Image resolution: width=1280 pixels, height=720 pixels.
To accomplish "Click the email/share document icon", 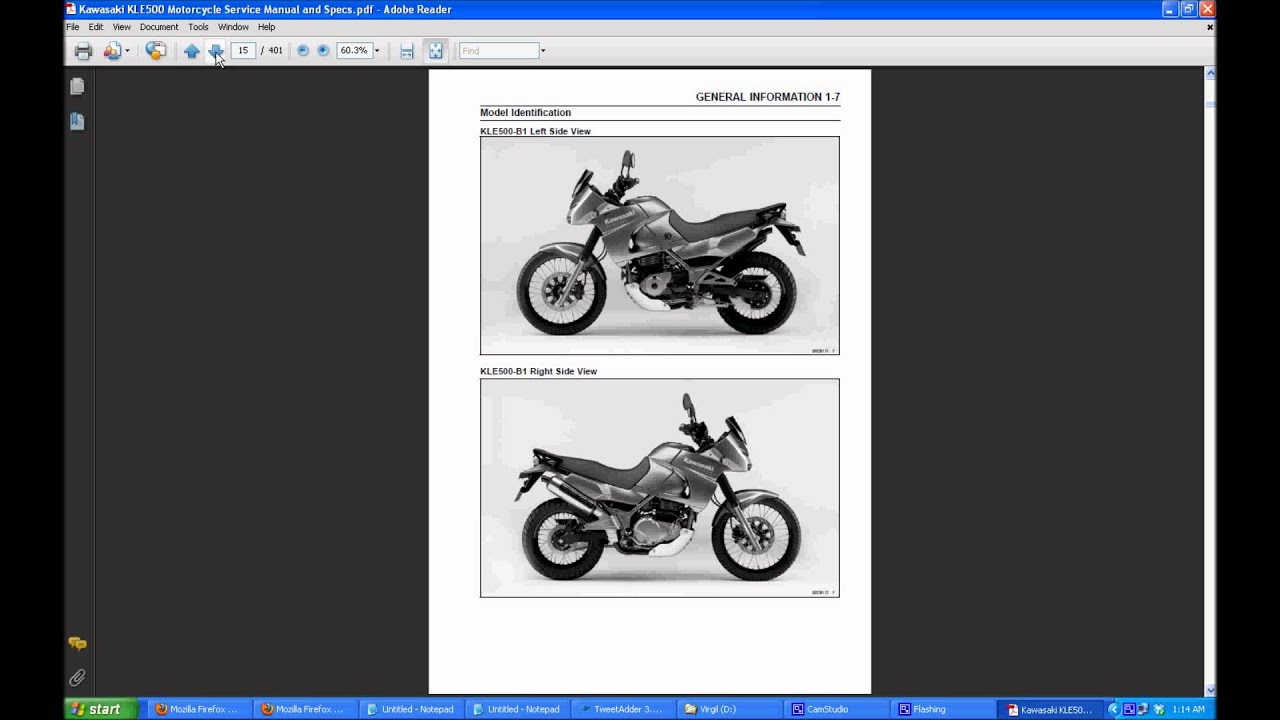I will (112, 51).
